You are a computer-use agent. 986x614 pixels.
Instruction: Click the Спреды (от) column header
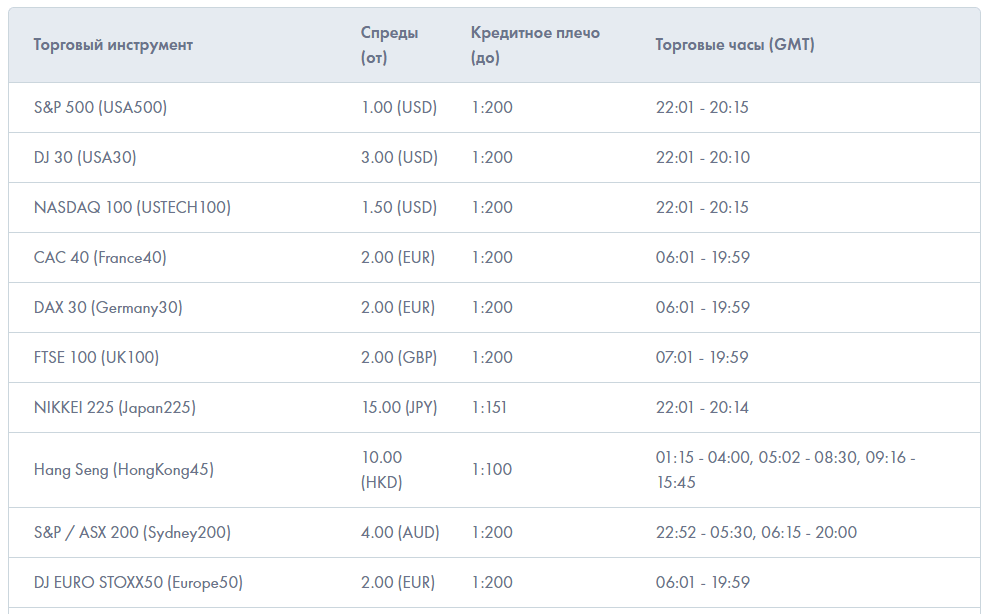coord(390,45)
